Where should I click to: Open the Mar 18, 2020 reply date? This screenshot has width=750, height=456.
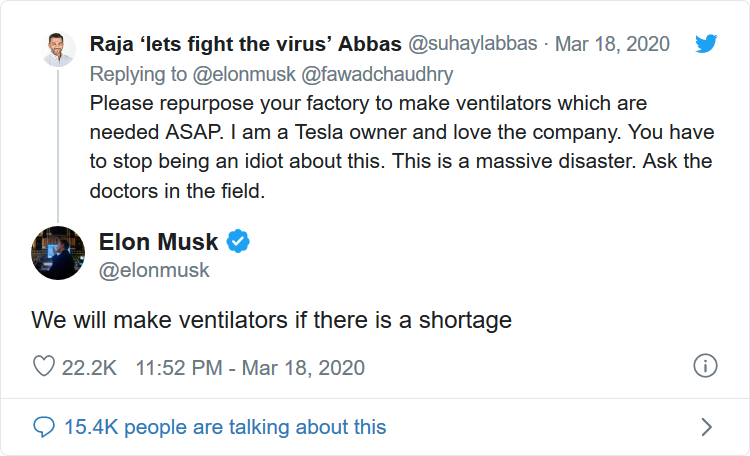(x=612, y=45)
